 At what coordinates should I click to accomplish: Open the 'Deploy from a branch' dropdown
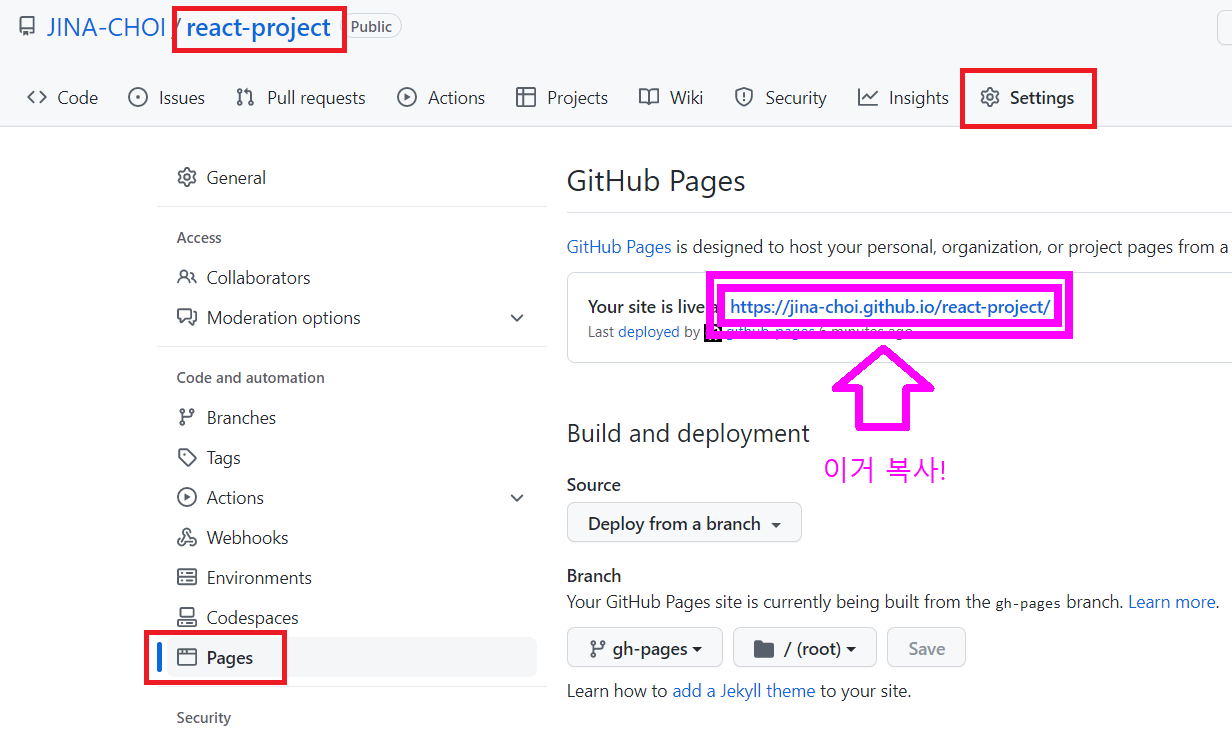(x=684, y=522)
